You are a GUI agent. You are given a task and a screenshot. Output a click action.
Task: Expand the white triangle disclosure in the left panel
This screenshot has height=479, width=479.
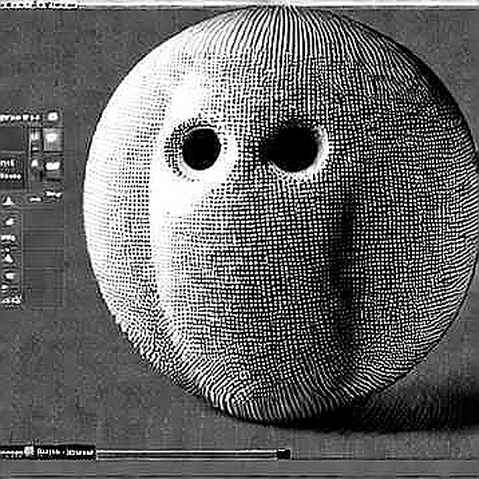point(7,201)
